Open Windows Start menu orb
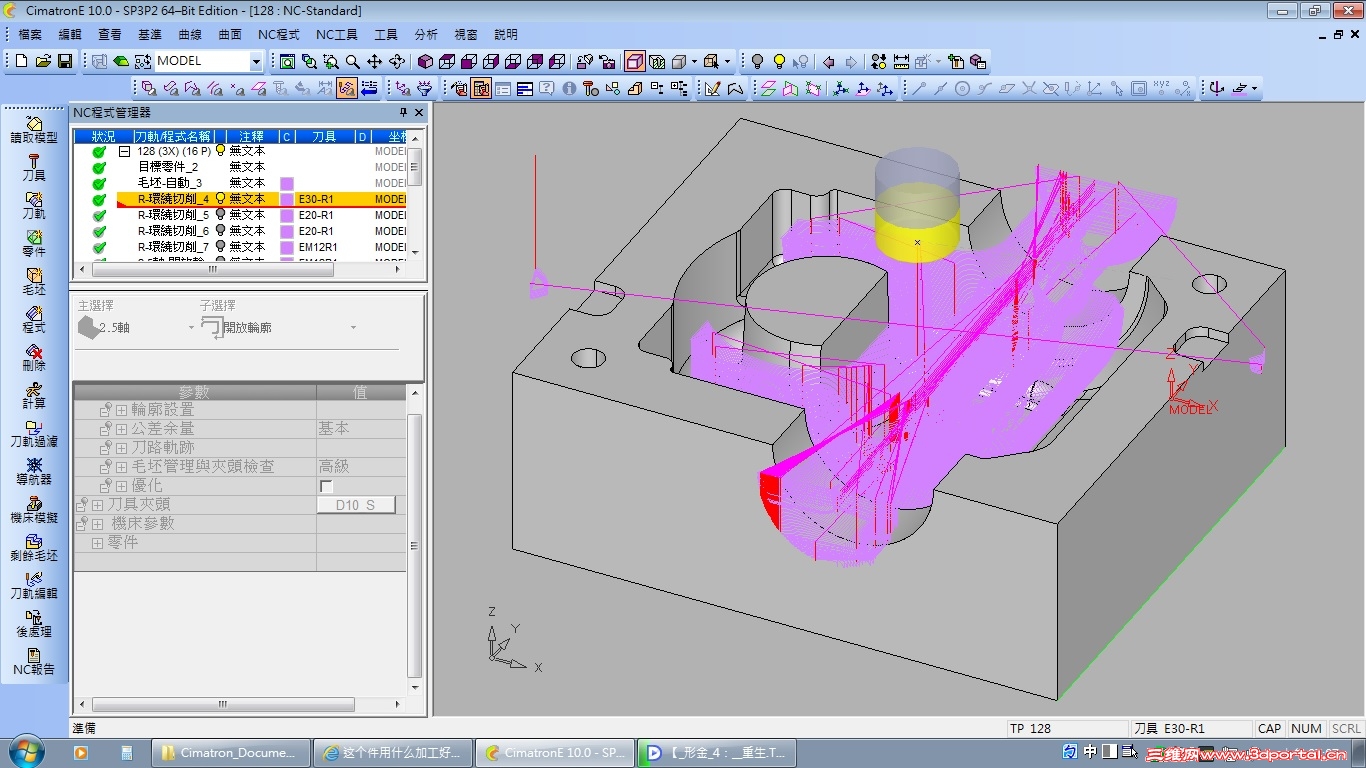 pos(24,752)
